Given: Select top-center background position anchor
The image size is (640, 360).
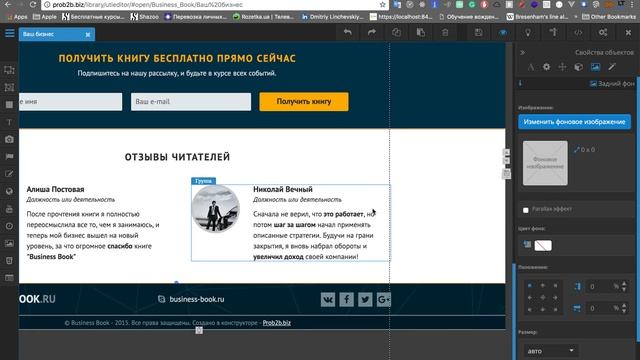Looking at the screenshot, I should 542,286.
